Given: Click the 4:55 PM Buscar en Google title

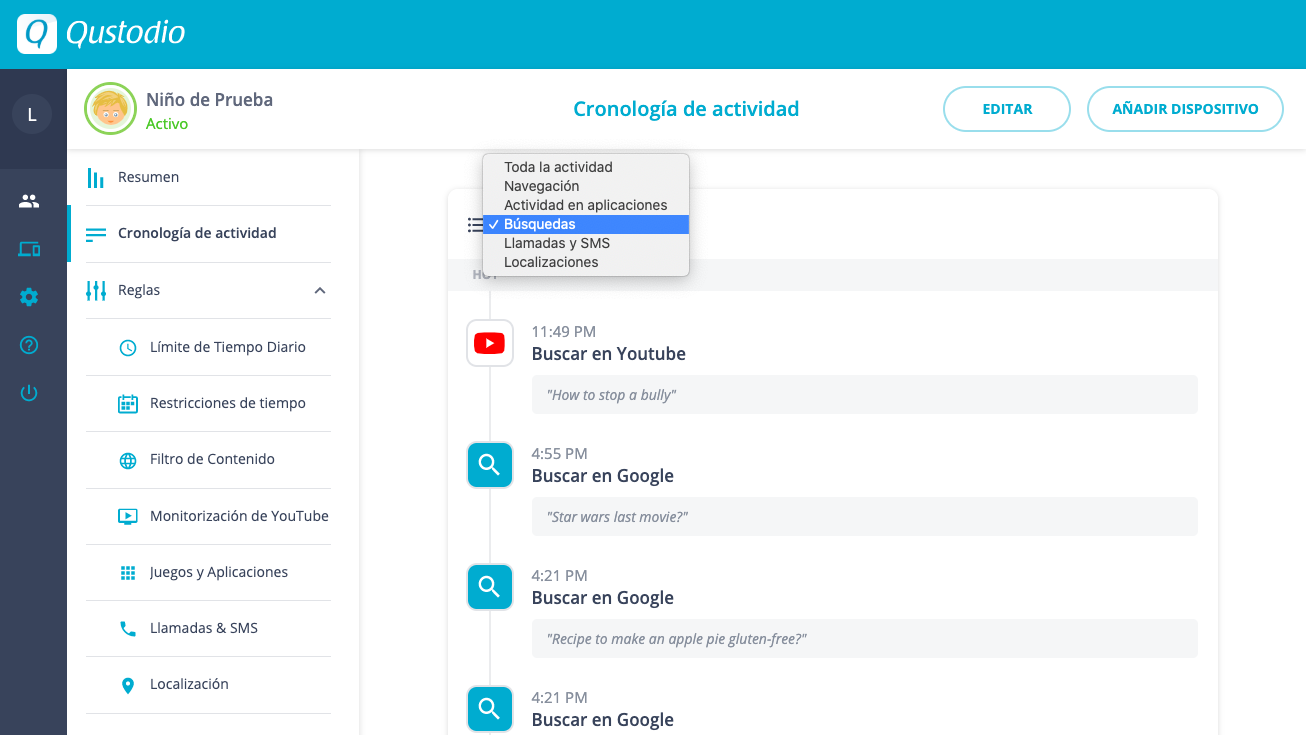Looking at the screenshot, I should 602,476.
